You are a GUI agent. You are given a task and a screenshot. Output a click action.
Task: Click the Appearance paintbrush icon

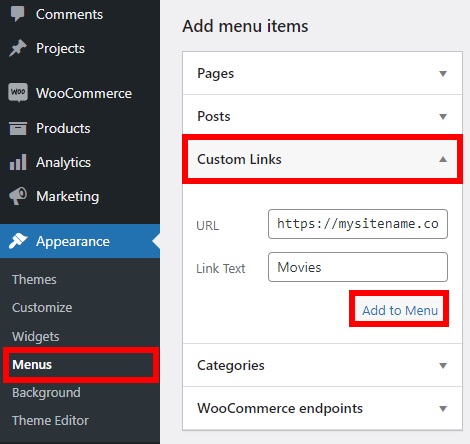pos(18,241)
